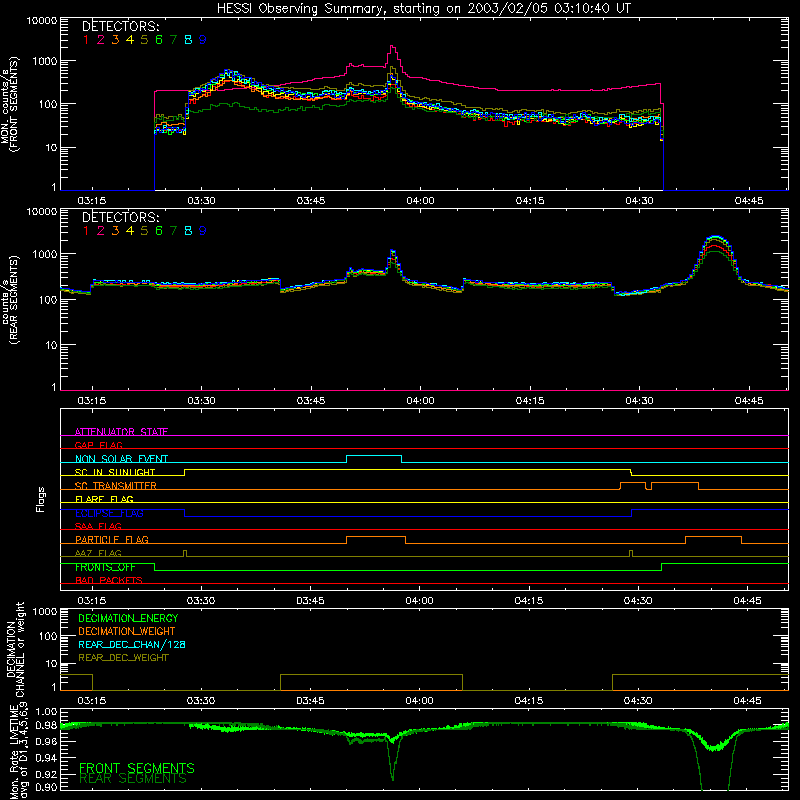Click detector number 7 in rear segments legend
Image resolution: width=800 pixels, height=800 pixels.
[173, 231]
